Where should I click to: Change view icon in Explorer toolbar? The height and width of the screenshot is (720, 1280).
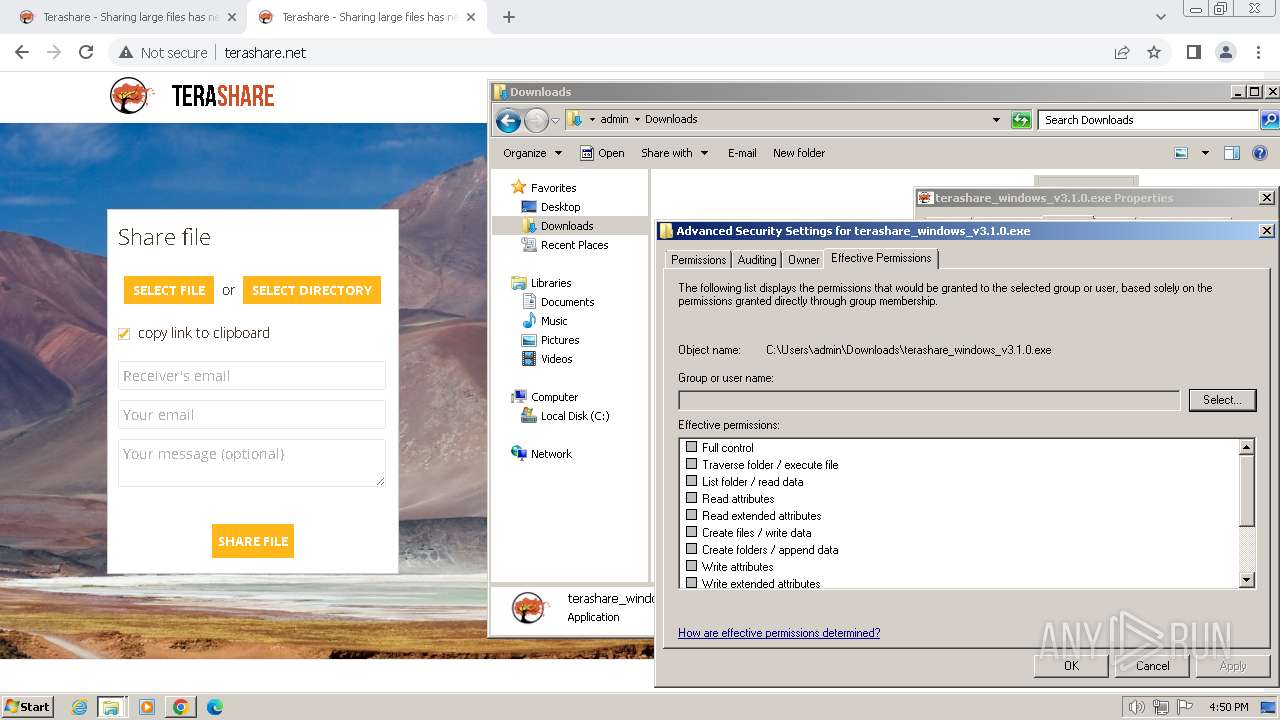[x=1181, y=153]
